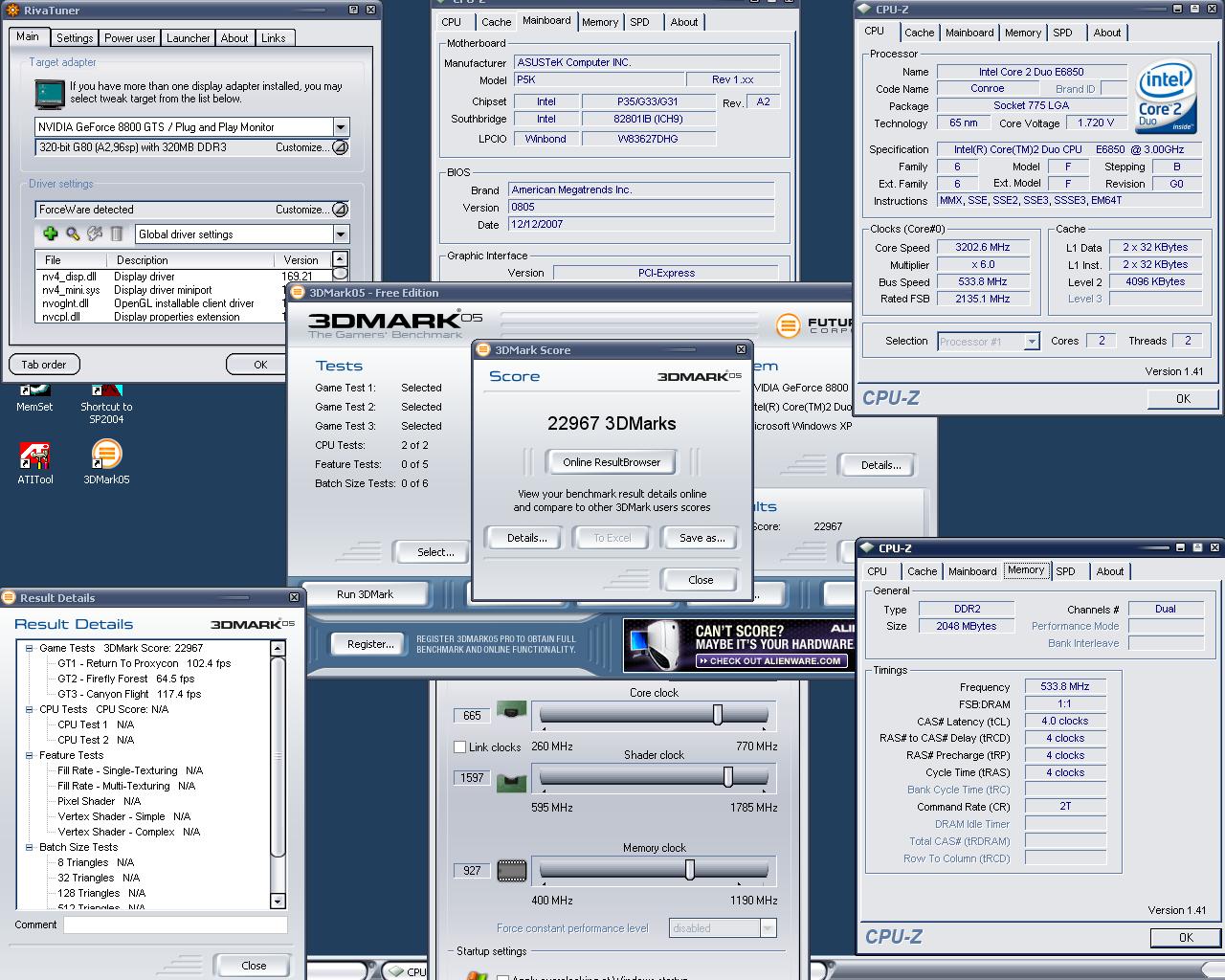Click the trash bin delete icon in RivaTuner
Image resolution: width=1225 pixels, height=980 pixels.
pyautogui.click(x=116, y=234)
